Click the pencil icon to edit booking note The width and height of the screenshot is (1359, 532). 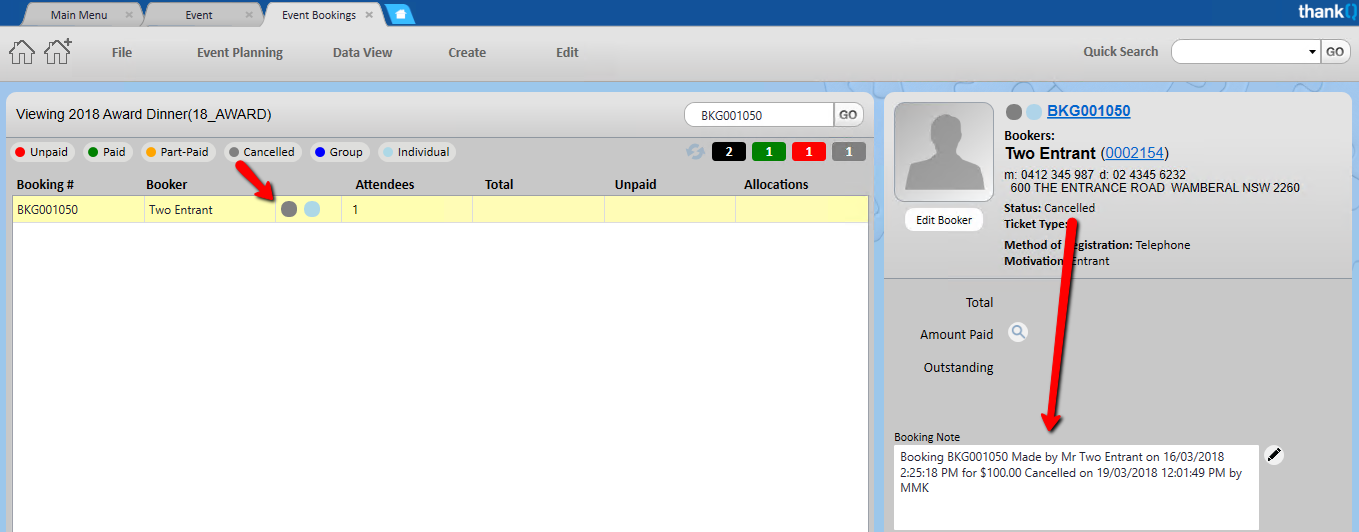click(1273, 456)
